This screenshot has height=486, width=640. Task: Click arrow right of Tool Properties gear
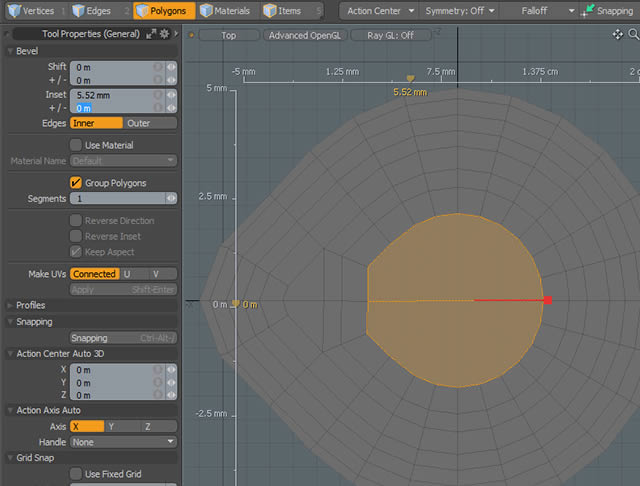tap(176, 34)
